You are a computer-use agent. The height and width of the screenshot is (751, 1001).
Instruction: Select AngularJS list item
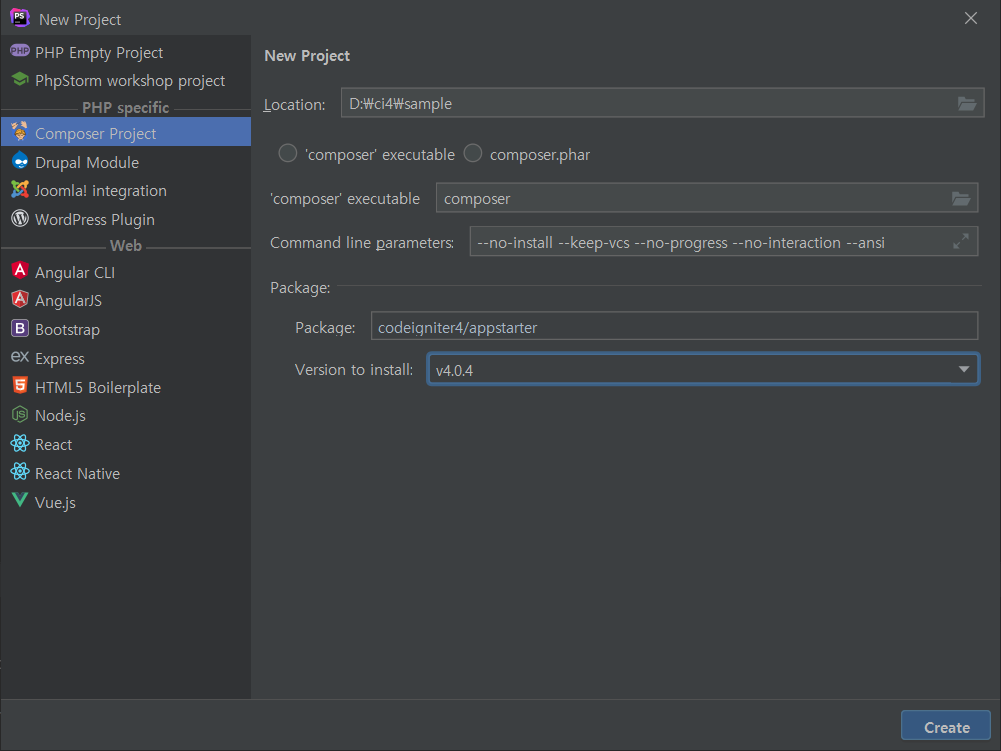point(126,300)
